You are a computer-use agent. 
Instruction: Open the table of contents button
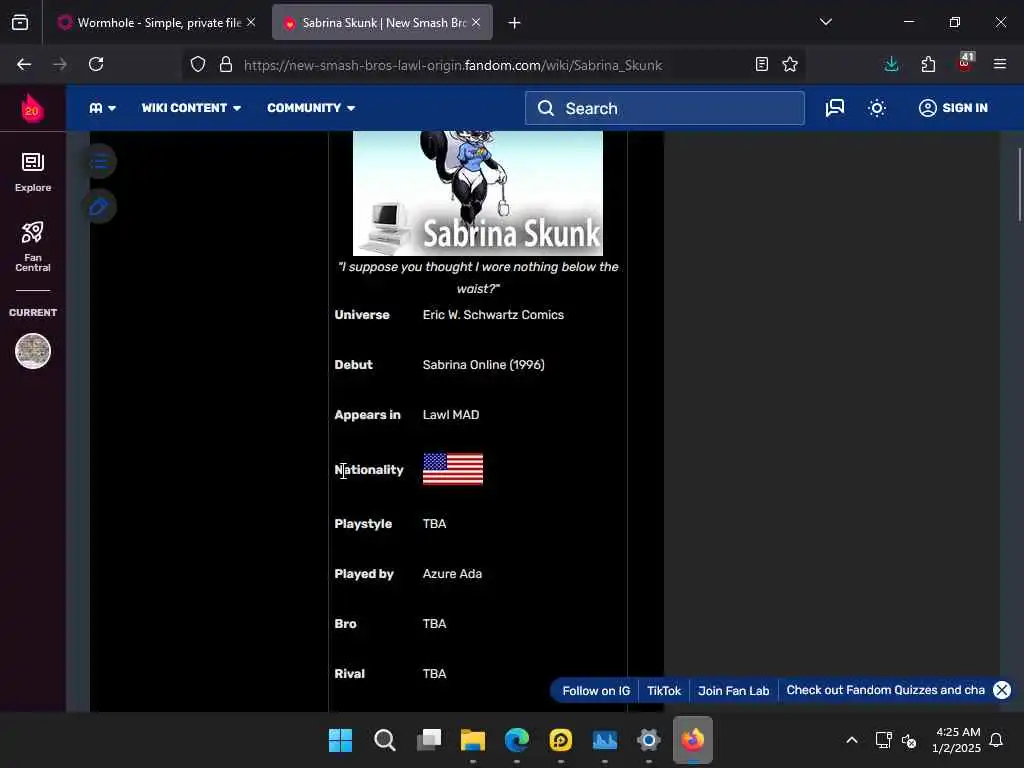[99, 161]
